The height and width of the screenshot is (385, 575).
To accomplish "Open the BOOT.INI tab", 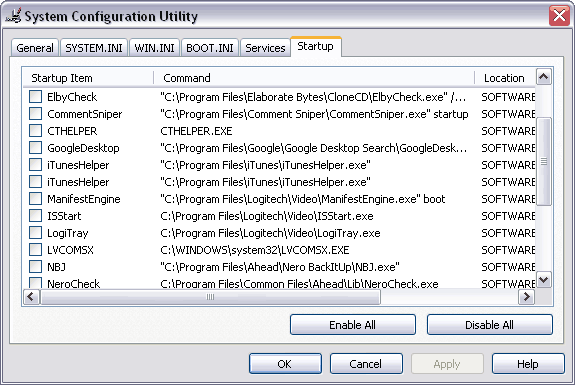I will coord(210,48).
